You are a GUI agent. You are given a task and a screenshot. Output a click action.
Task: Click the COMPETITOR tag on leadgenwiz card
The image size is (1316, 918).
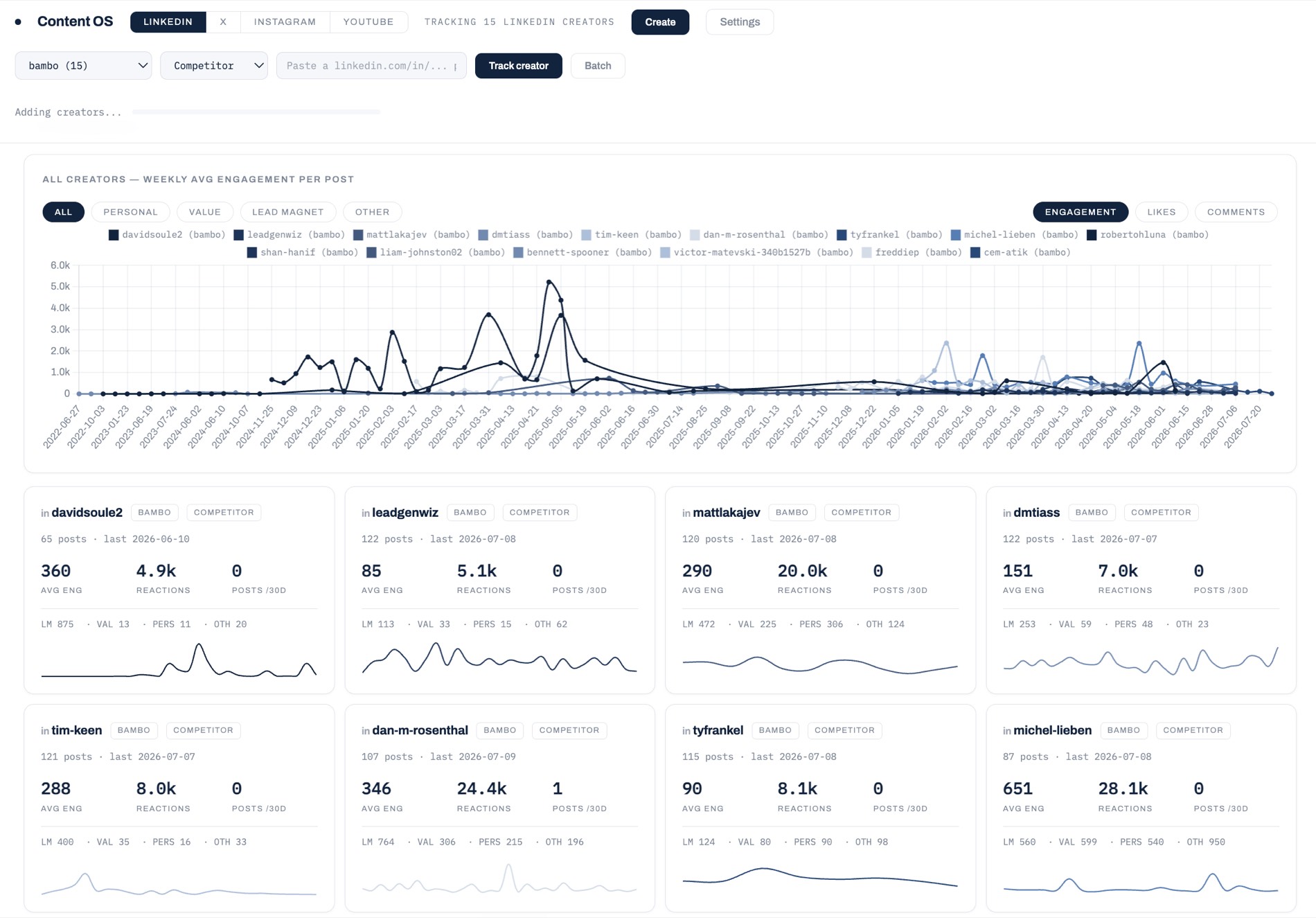[x=540, y=513]
